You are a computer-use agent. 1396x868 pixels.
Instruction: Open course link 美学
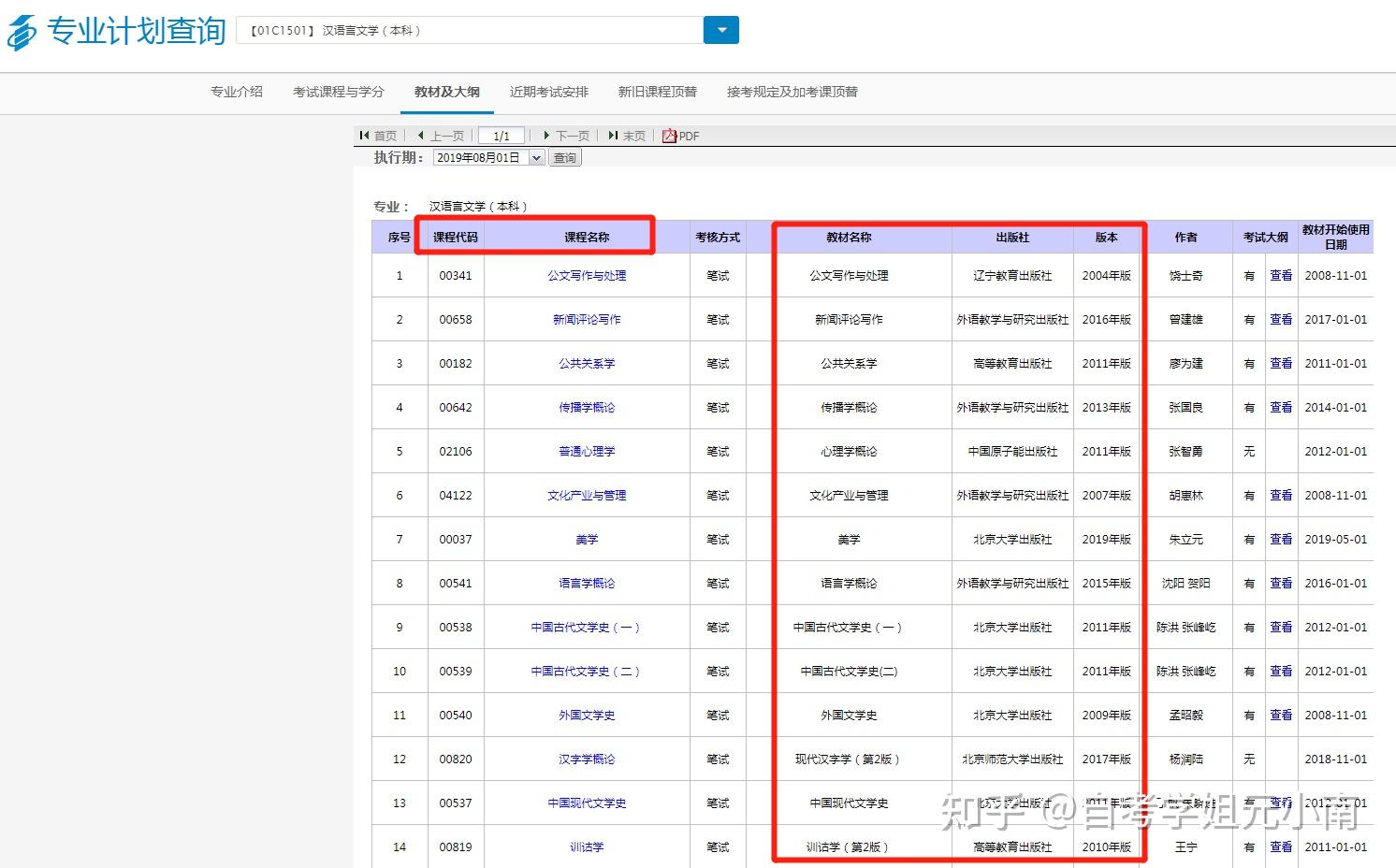tap(587, 540)
